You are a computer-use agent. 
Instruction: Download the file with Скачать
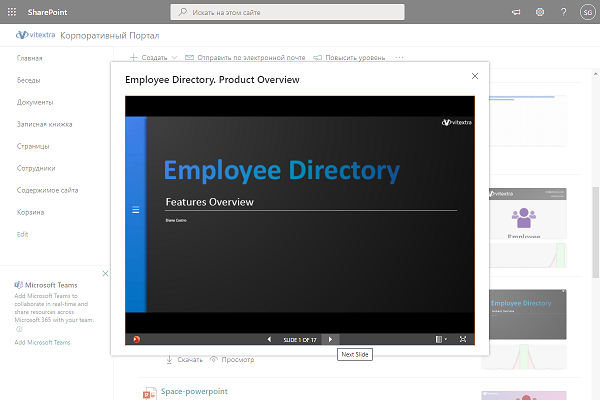[x=184, y=360]
